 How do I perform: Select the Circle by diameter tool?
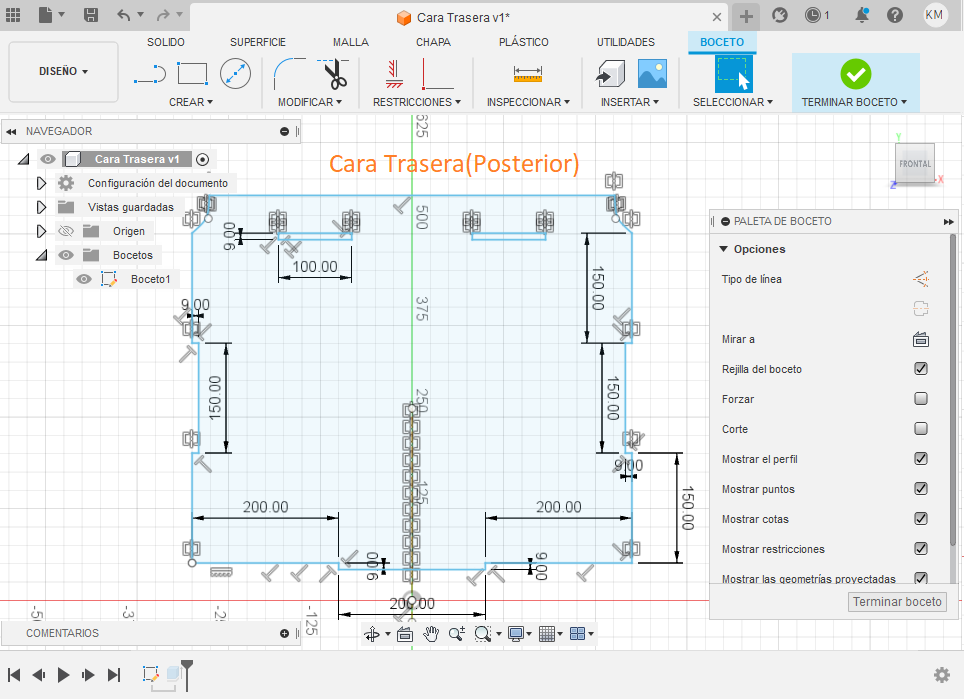pyautogui.click(x=235, y=74)
